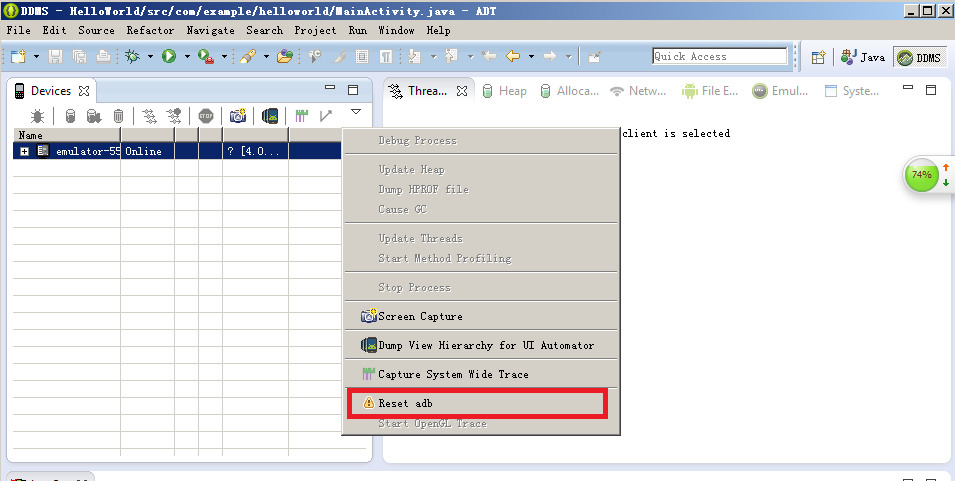The image size is (955, 481).
Task: Select Dump View Hierarchy for UI Automator
Action: coord(481,345)
